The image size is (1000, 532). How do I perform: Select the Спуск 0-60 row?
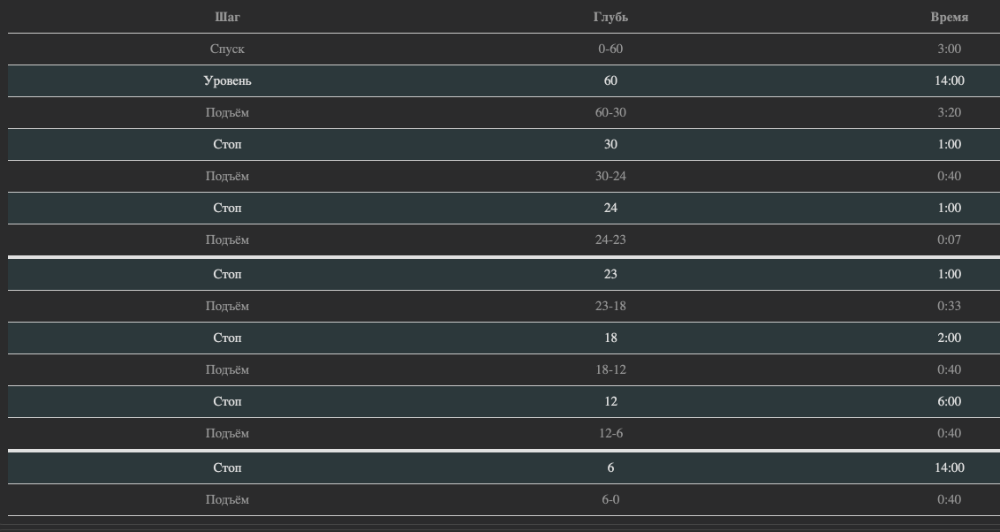[x=504, y=49]
